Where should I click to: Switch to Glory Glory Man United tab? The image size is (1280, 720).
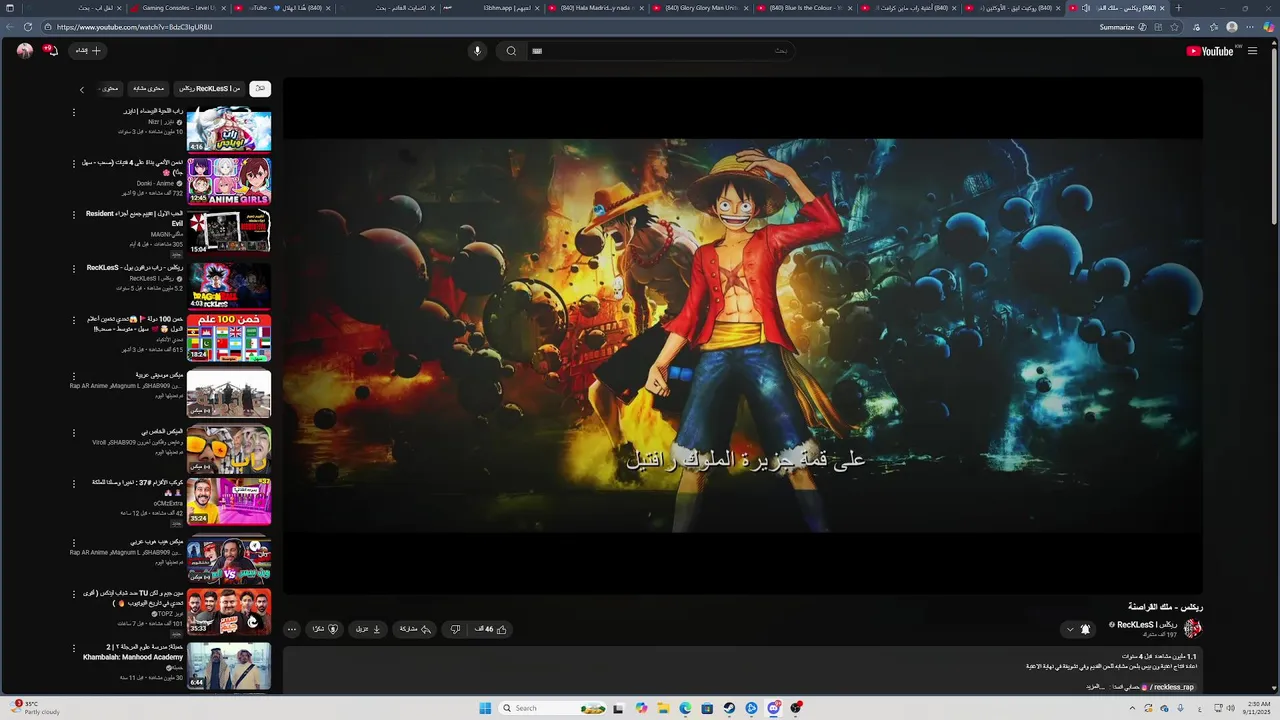tap(700, 8)
